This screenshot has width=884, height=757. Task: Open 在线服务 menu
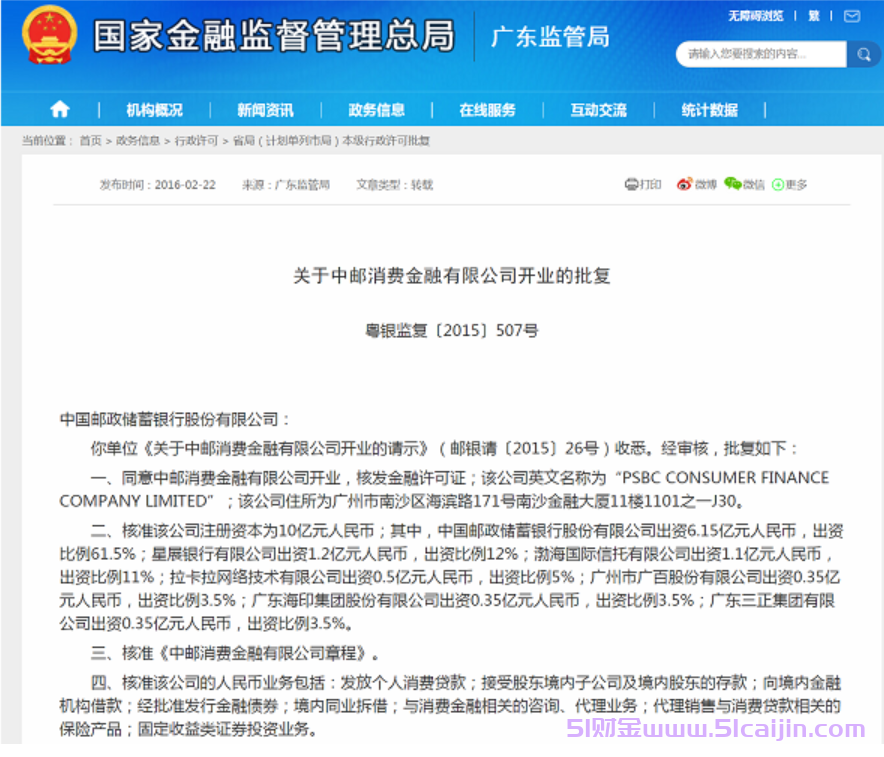488,110
